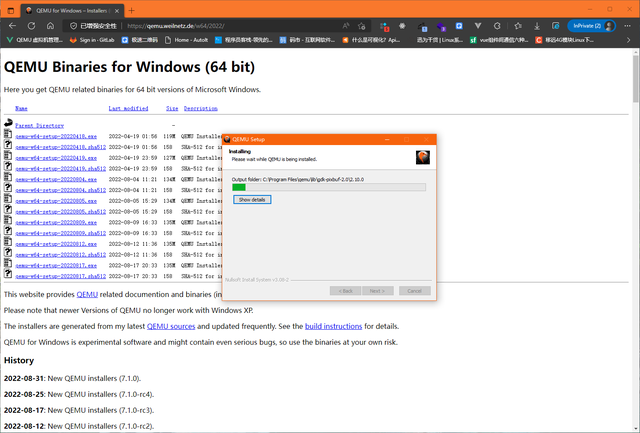Download qemu-w64-setup-20220809.exe

56,222
